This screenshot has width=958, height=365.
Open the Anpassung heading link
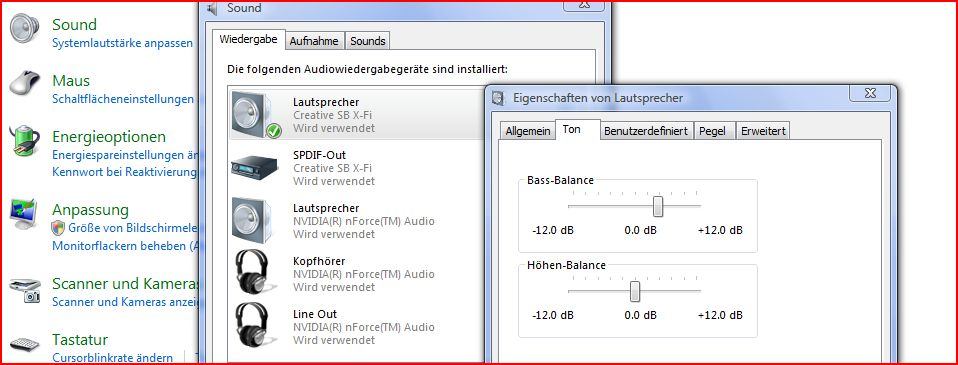point(90,210)
